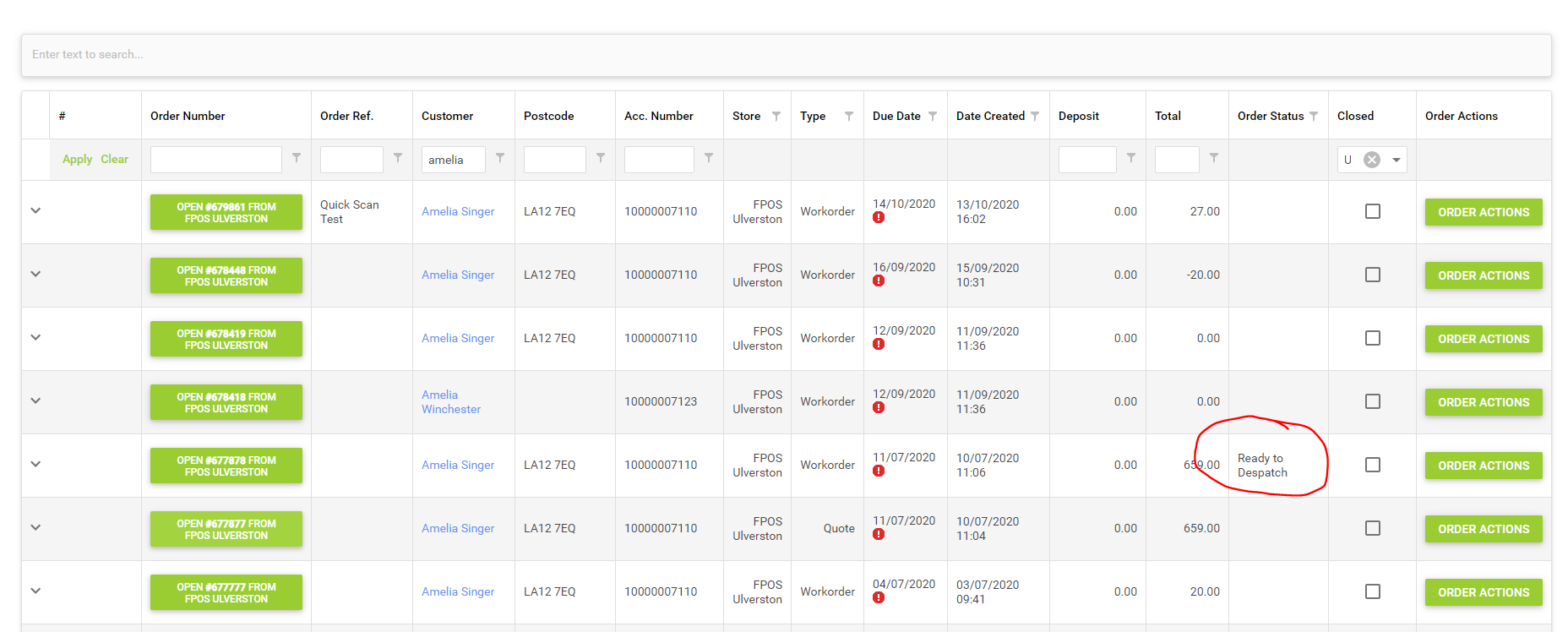
Task: Clear the Closed filter with the X icon
Action: point(1372,160)
